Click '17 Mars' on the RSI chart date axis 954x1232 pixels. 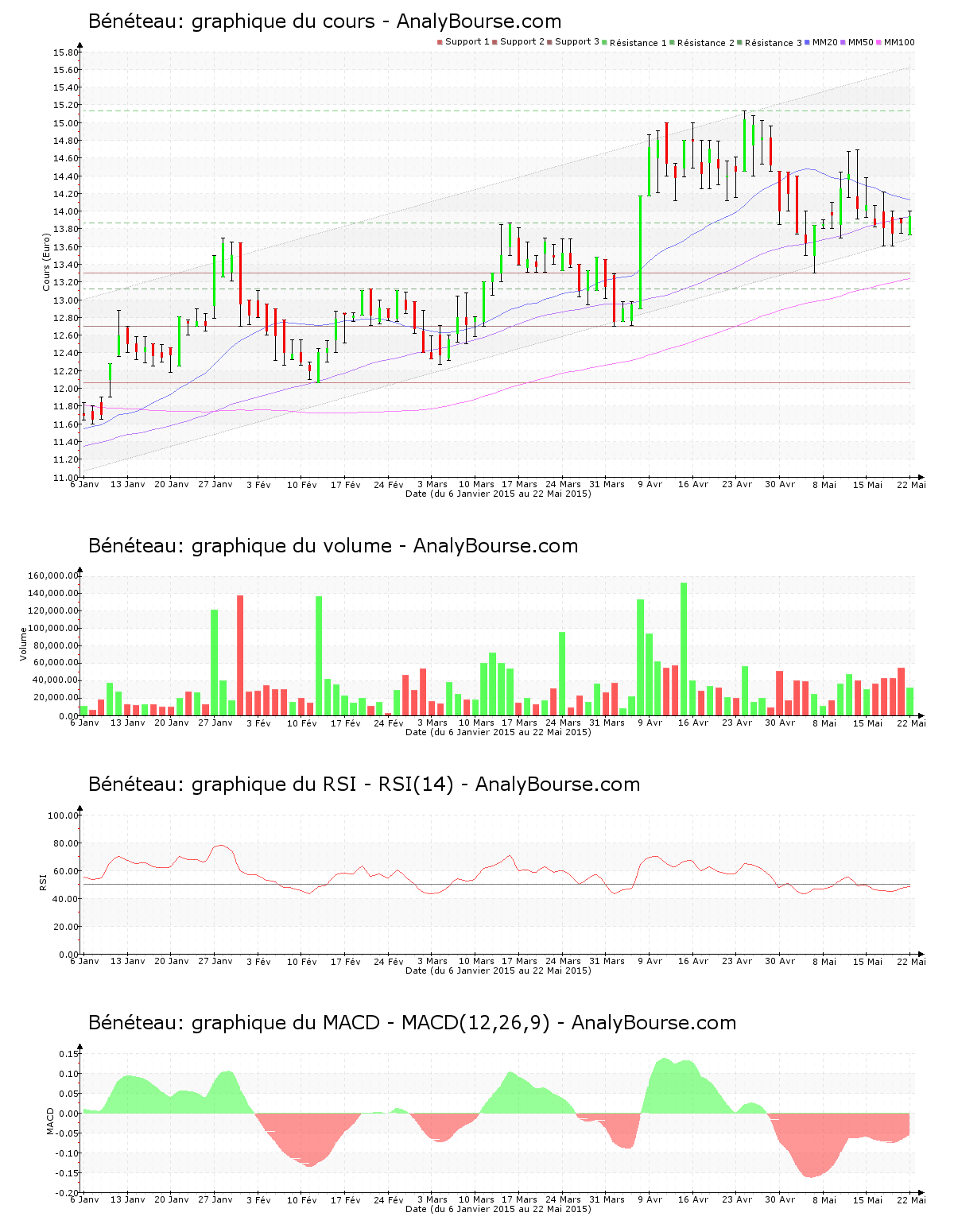519,961
